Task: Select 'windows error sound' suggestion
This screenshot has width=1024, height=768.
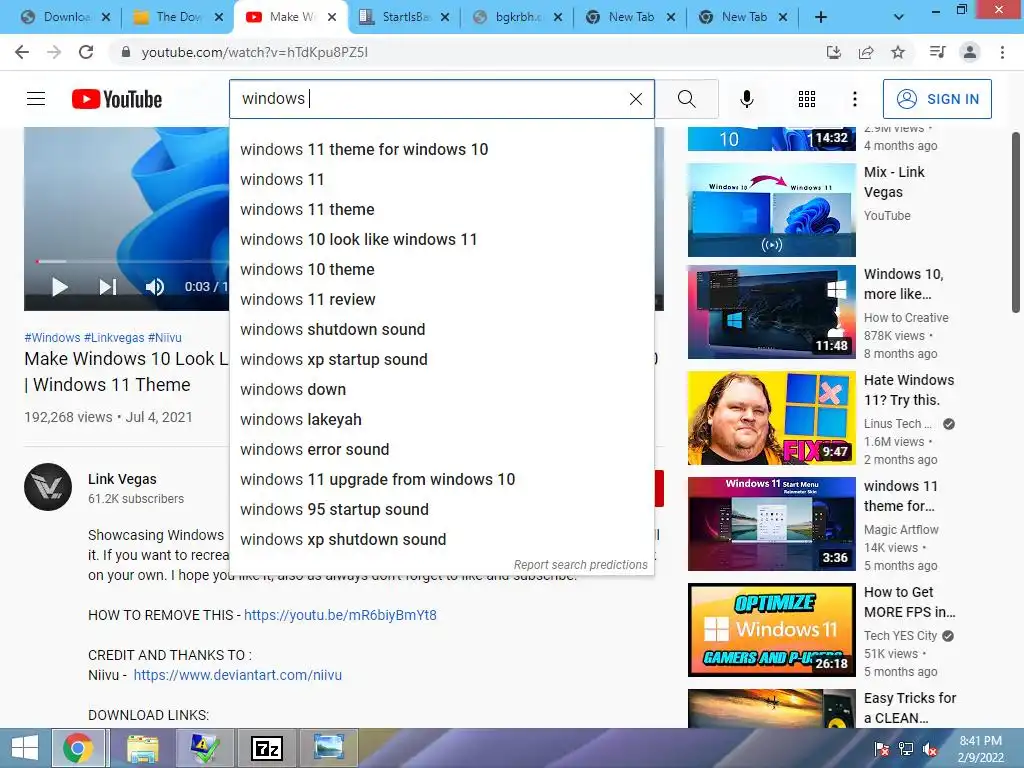Action: [x=441, y=450]
